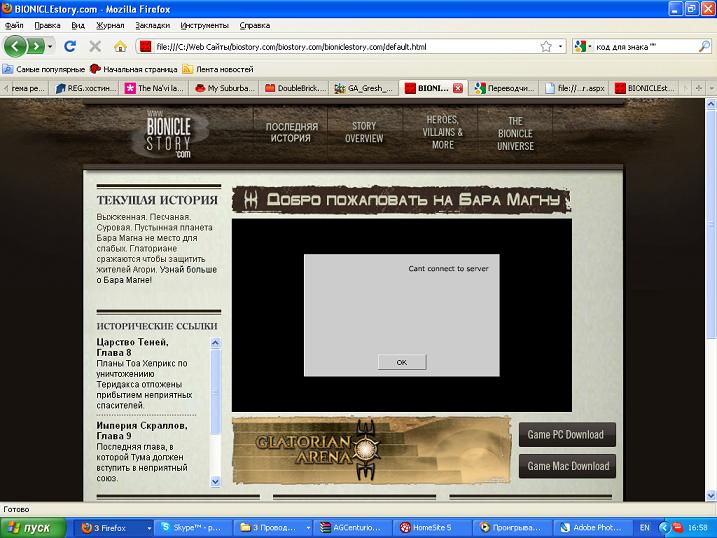Open the Windows пуск Start button
The height and width of the screenshot is (538, 717).
click(33, 528)
